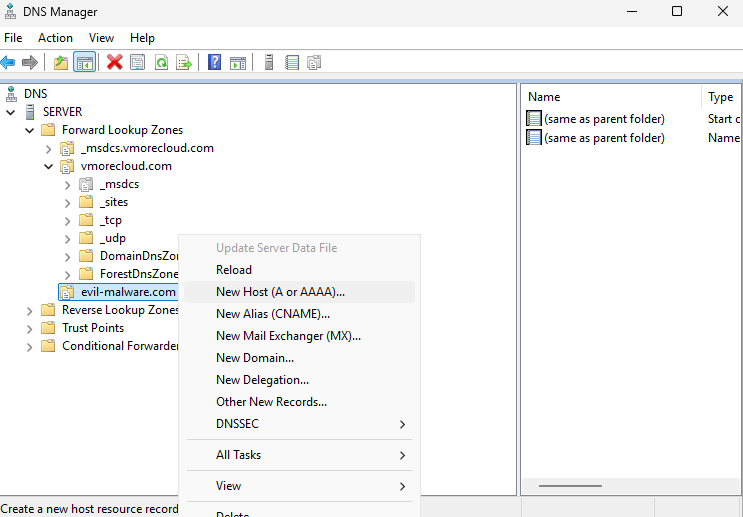Collapse the vmorecloud.com zone
This screenshot has width=743, height=517.
pos(48,166)
